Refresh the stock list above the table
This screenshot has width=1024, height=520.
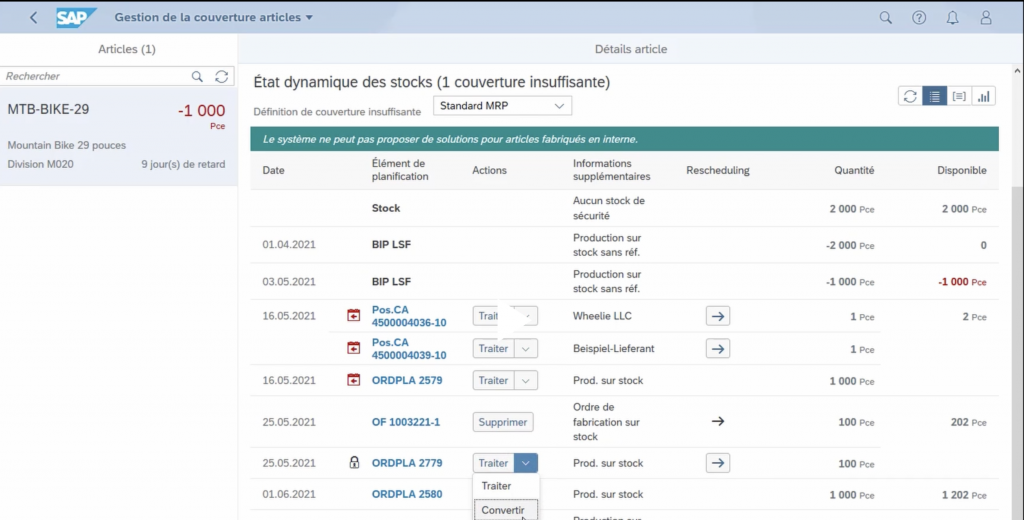pos(910,96)
